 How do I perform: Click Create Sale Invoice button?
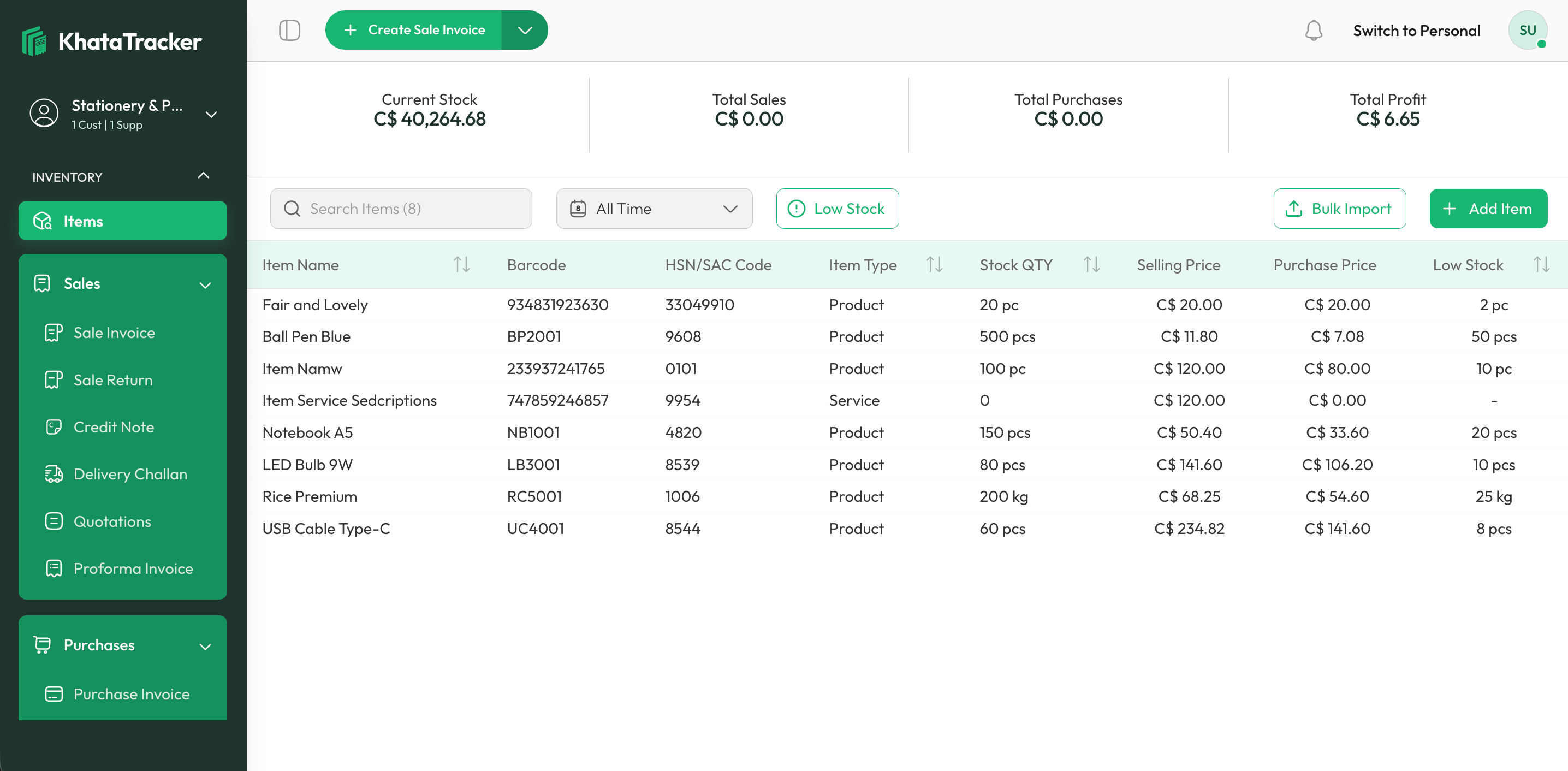[414, 30]
